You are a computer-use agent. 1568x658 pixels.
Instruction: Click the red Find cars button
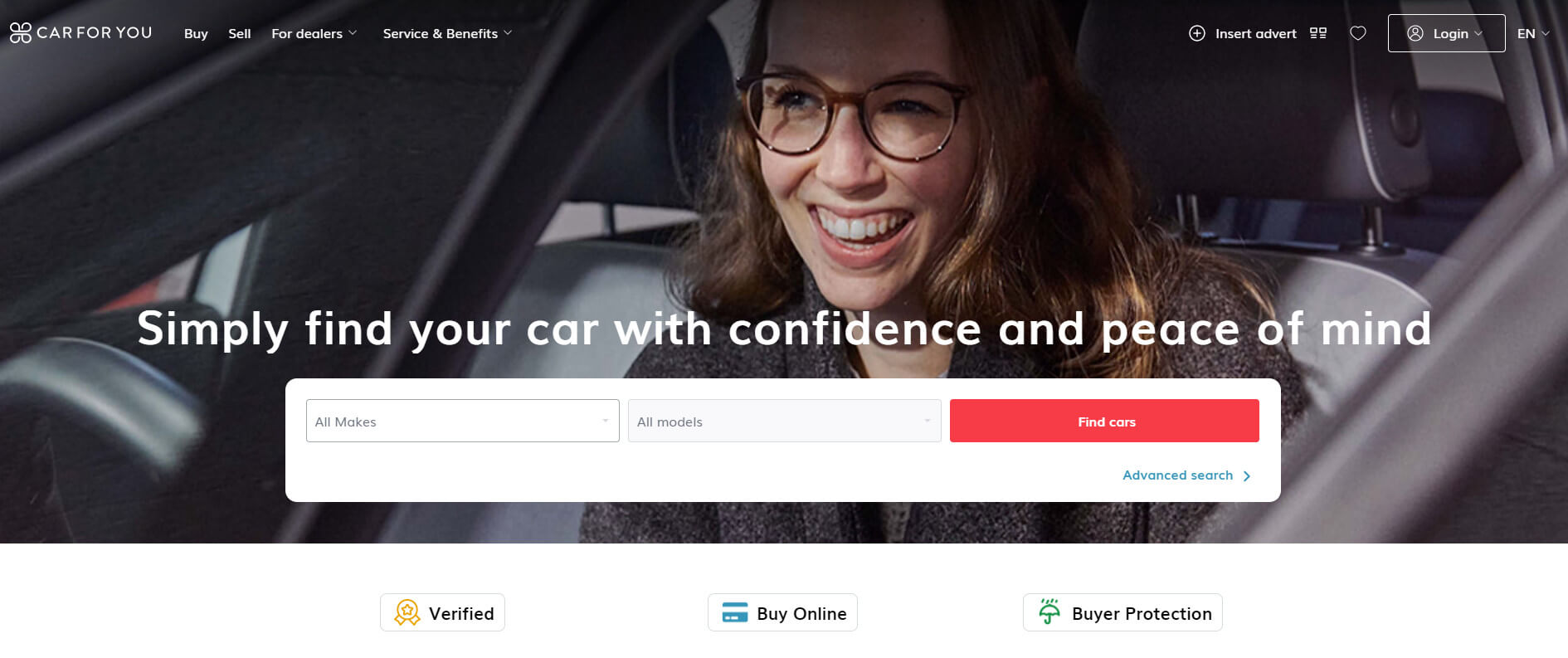pos(1104,421)
